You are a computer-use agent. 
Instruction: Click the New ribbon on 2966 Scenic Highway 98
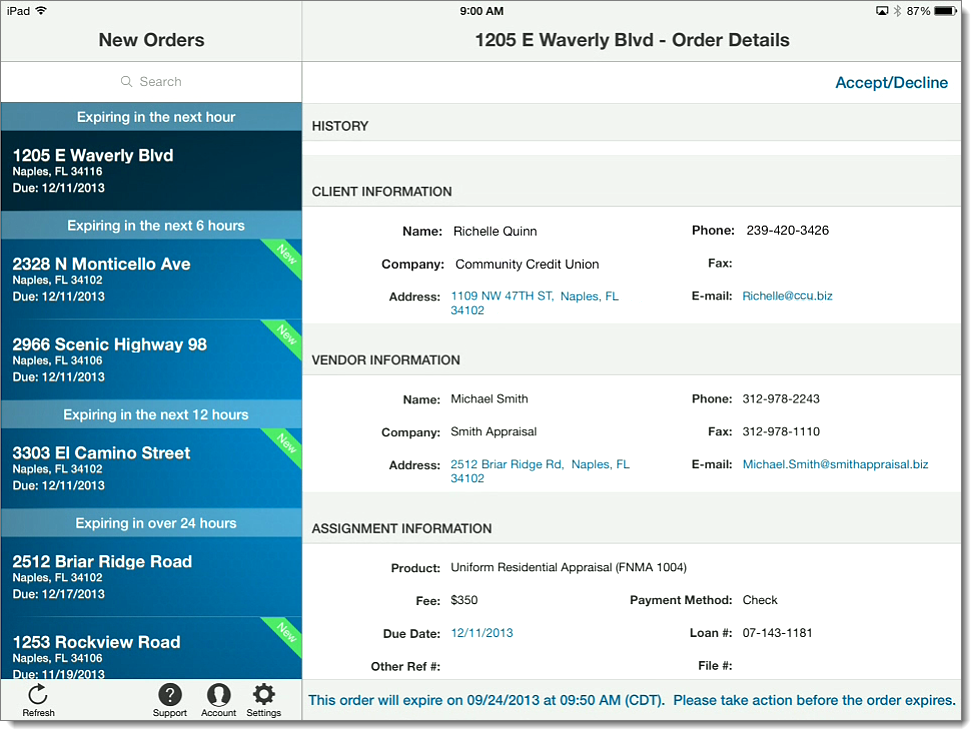click(x=285, y=337)
